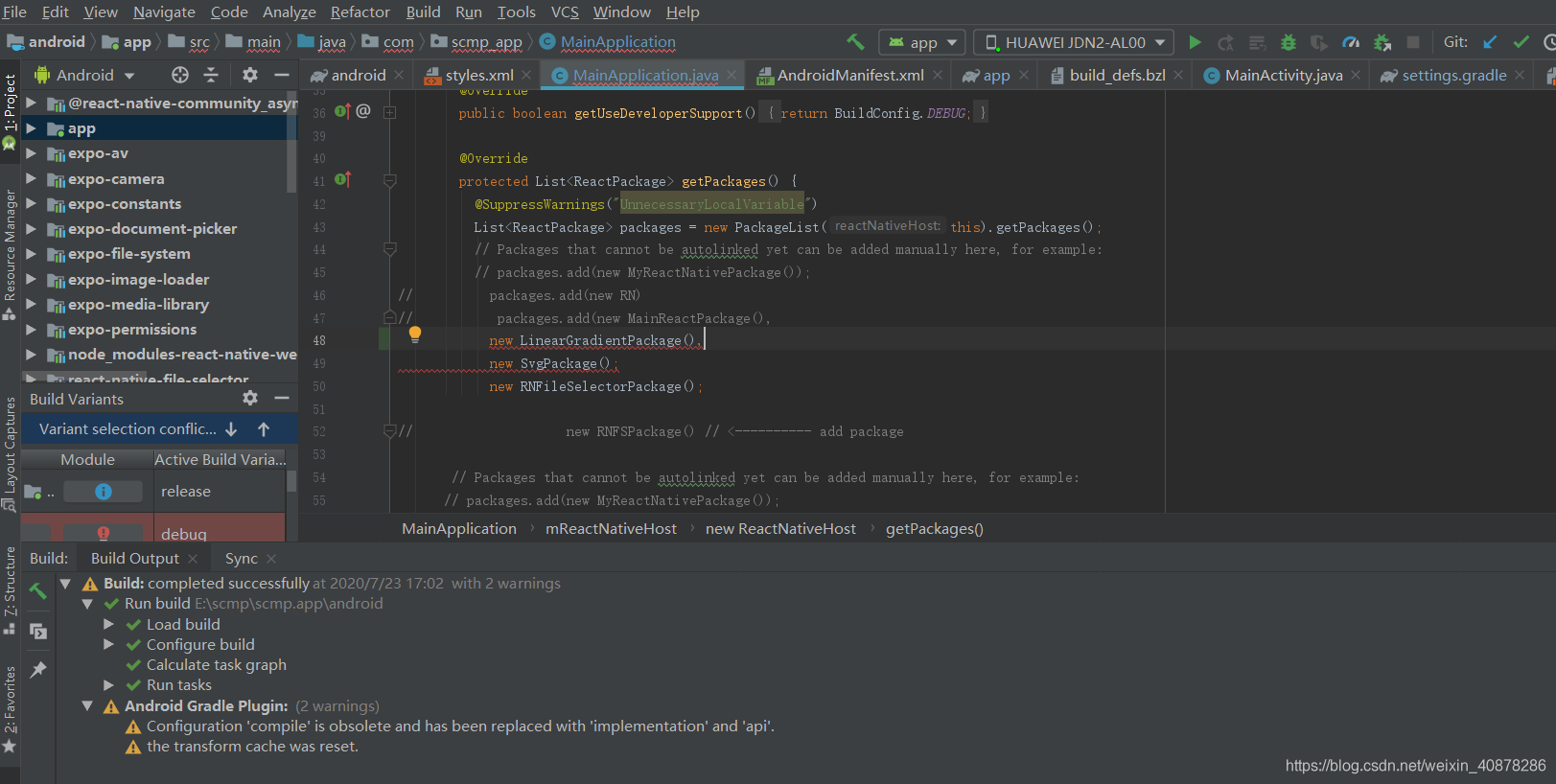Click getPackages() in editor breadcrumb
This screenshot has height=784, width=1556.
(x=935, y=529)
